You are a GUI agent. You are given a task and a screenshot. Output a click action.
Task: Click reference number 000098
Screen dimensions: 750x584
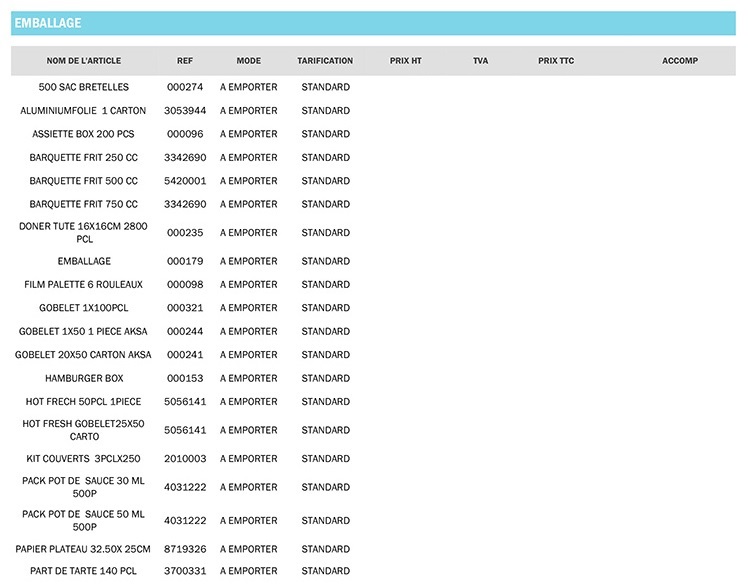pyautogui.click(x=185, y=285)
